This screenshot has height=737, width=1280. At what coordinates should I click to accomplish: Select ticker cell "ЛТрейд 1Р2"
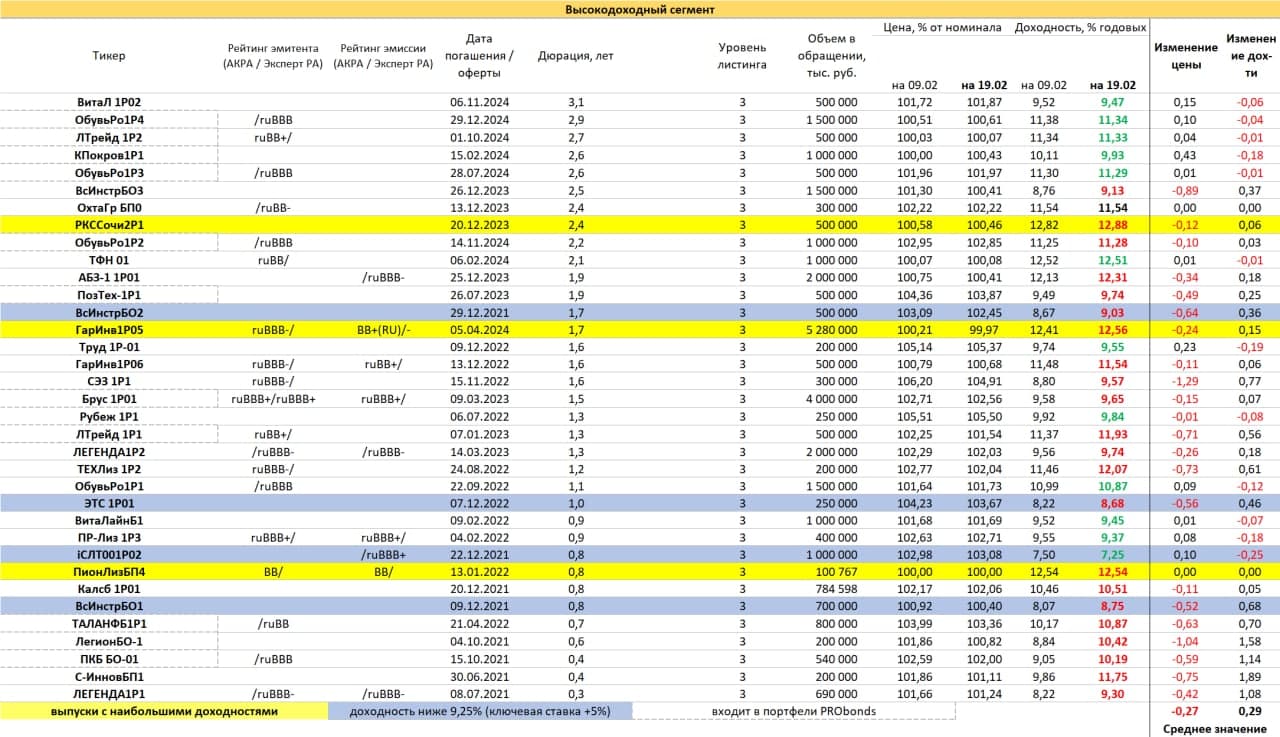(109, 137)
